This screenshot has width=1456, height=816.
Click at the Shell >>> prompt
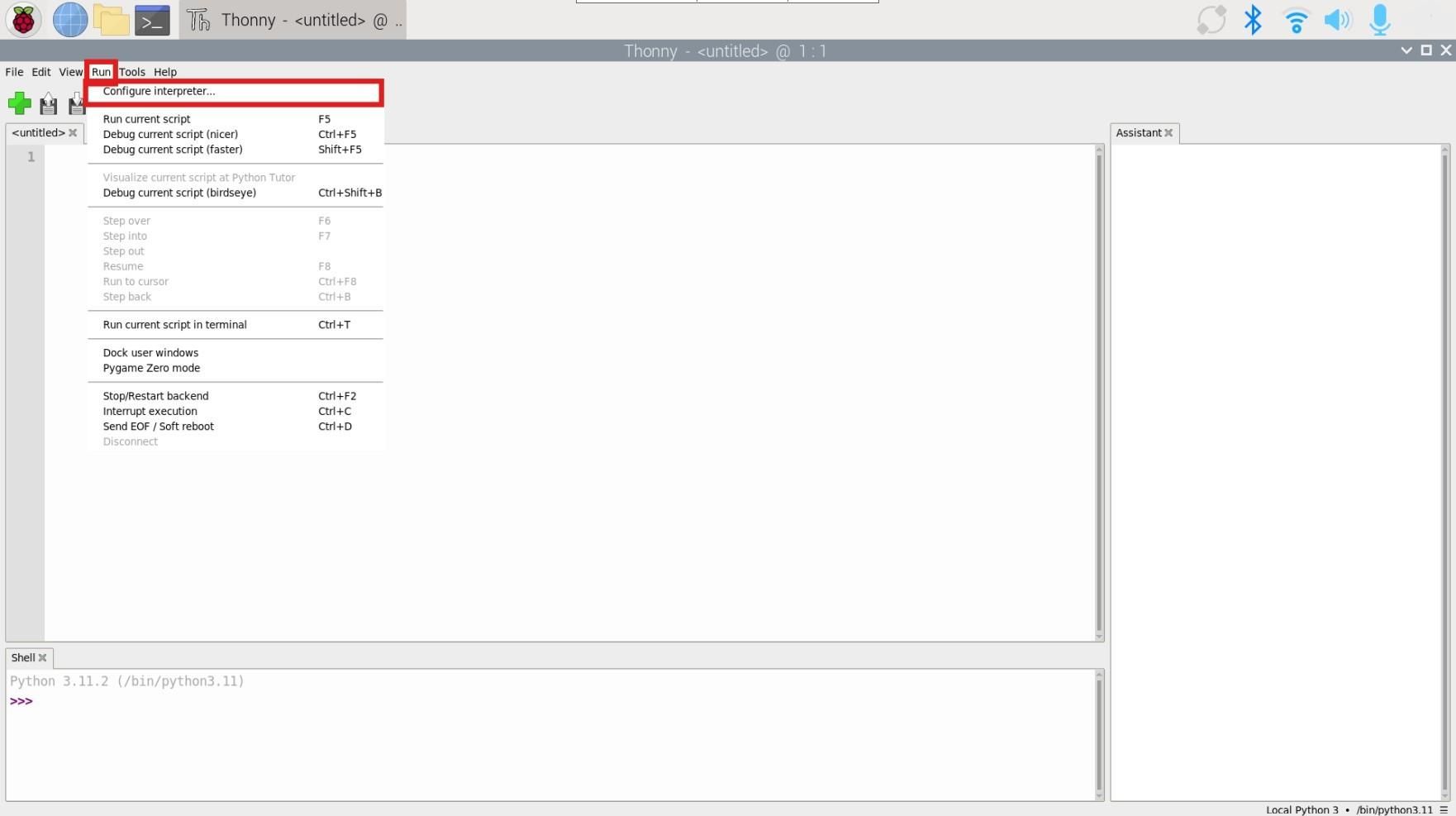click(x=21, y=701)
